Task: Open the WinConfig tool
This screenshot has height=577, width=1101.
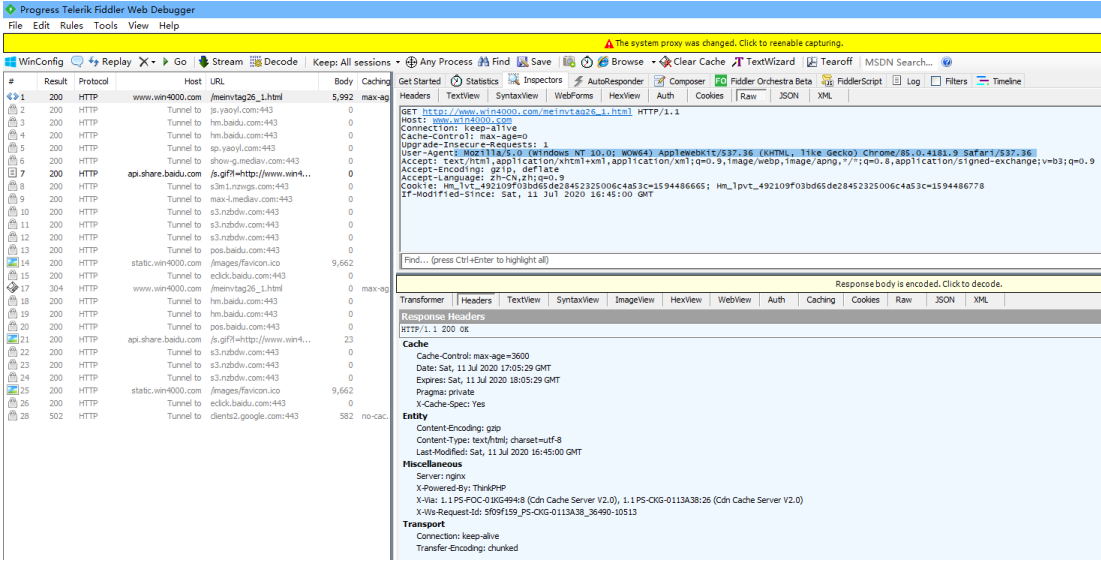Action: [x=34, y=62]
